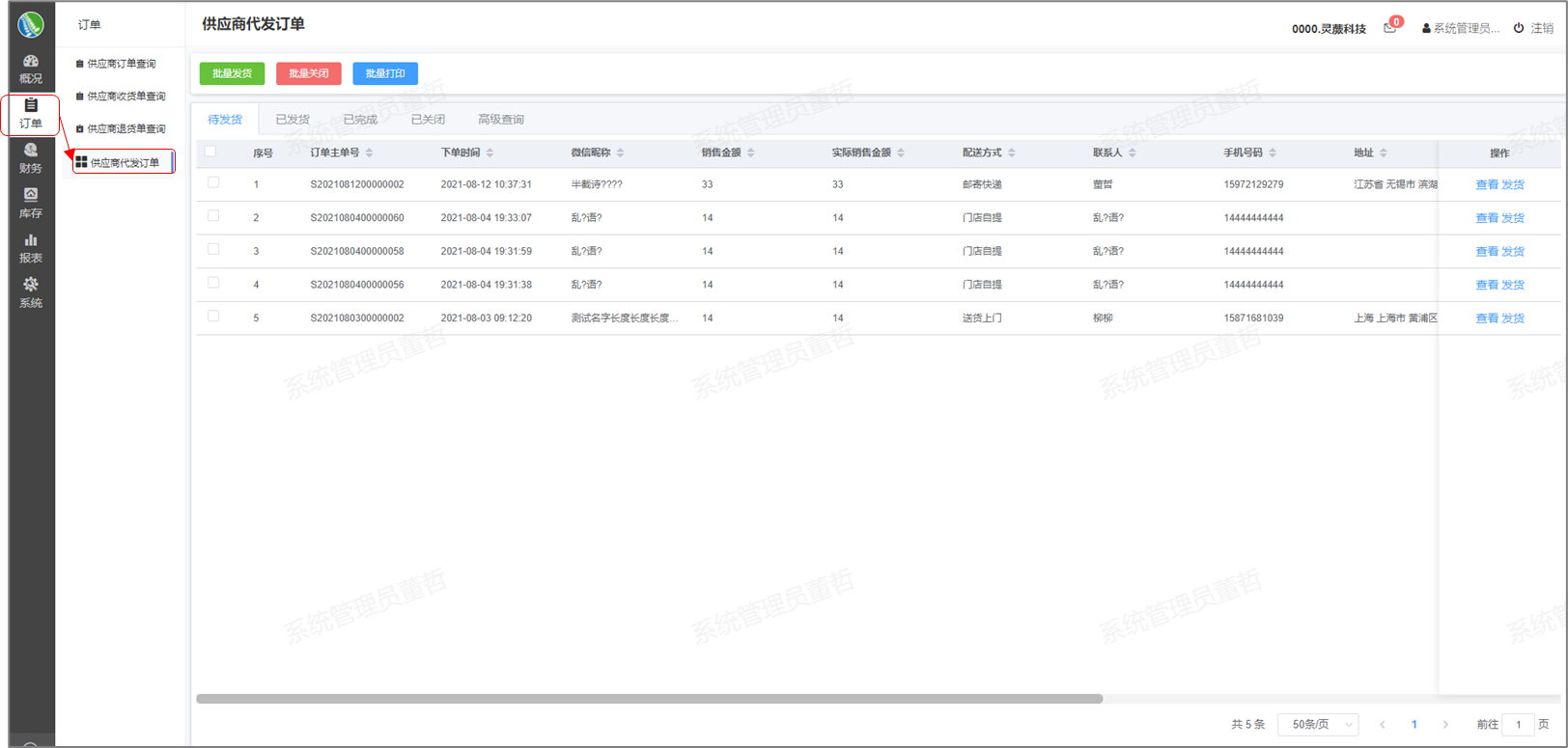The height and width of the screenshot is (748, 1568).
Task: Click 查看 for order S2021081200000002
Action: [x=1487, y=184]
